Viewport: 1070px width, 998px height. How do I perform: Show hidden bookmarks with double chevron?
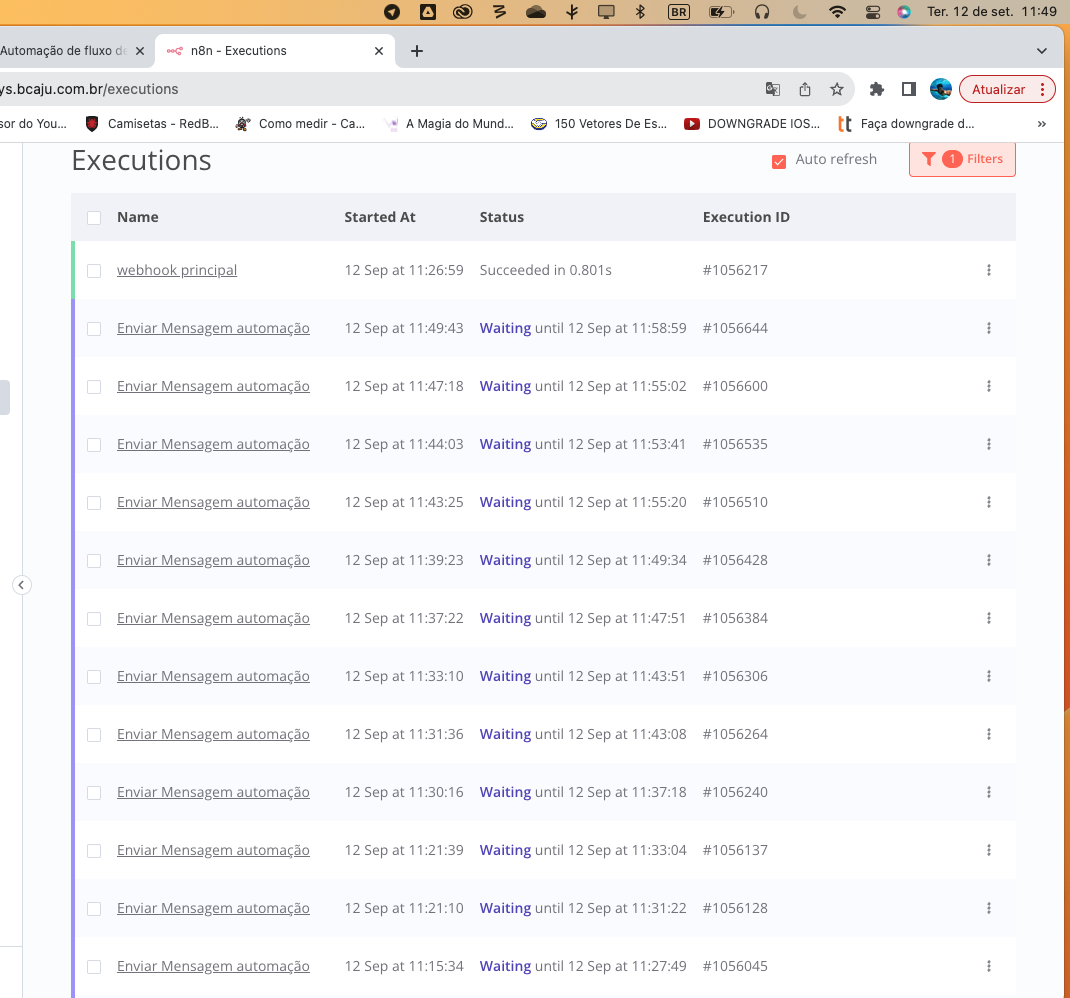(1042, 124)
